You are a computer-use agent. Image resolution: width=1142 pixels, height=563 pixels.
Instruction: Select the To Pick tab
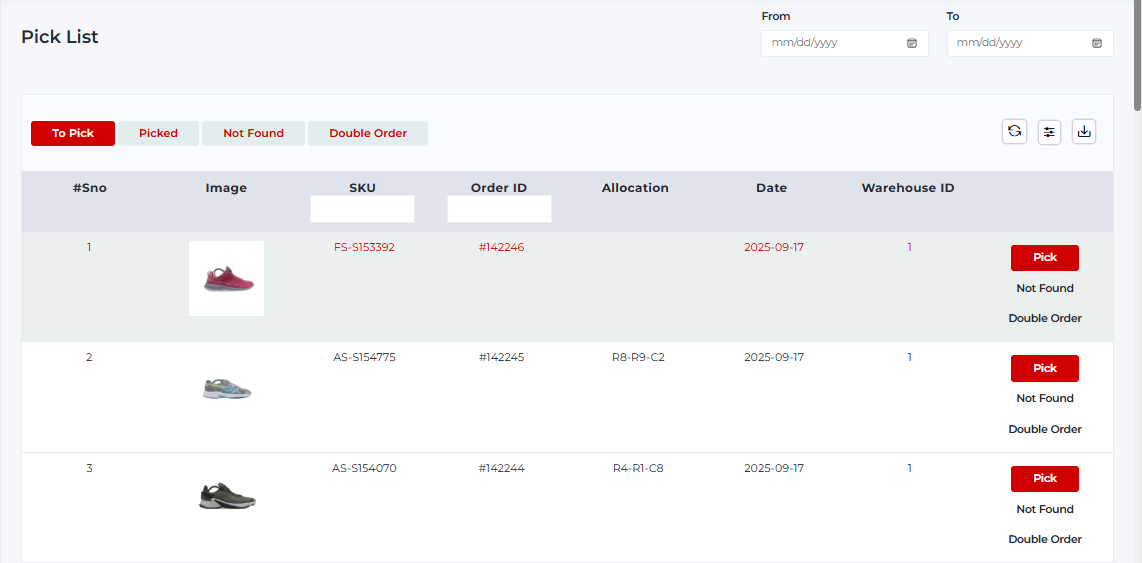(73, 133)
